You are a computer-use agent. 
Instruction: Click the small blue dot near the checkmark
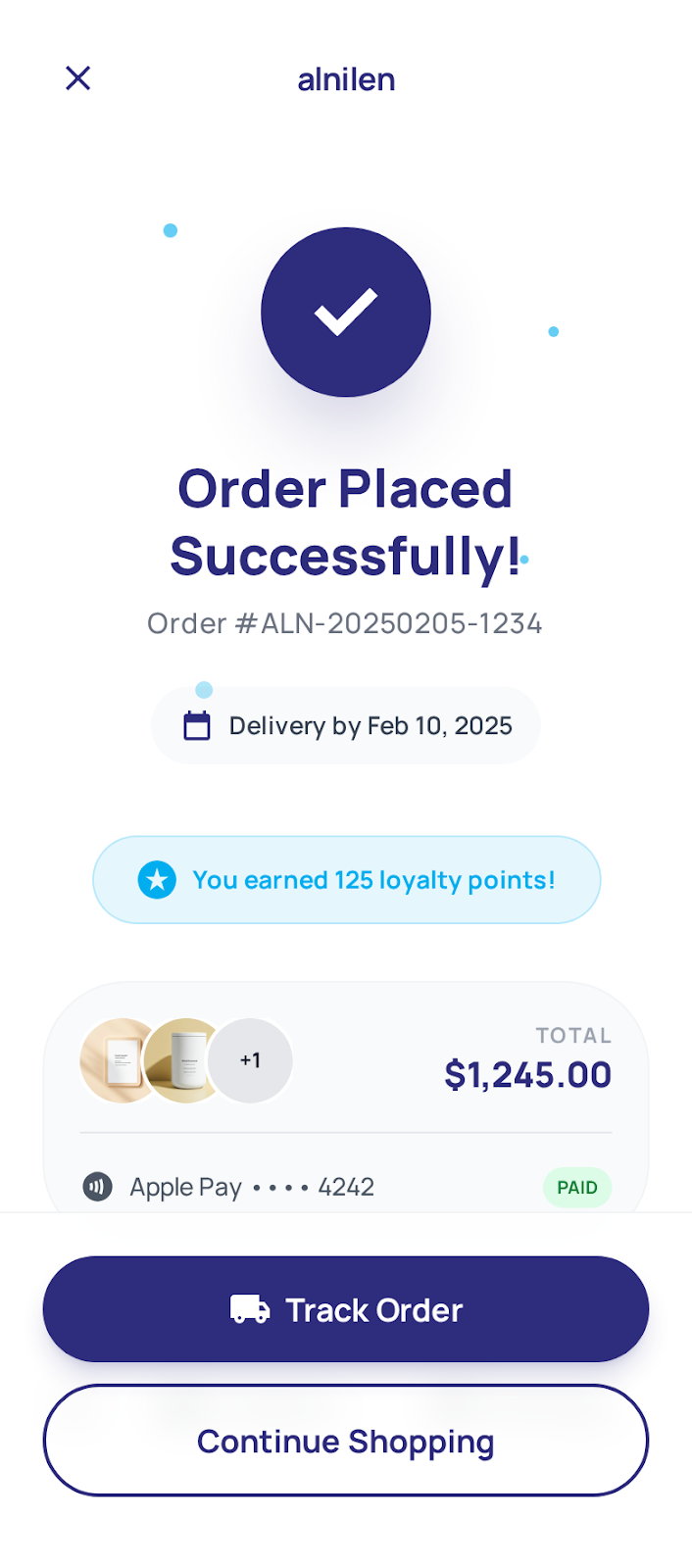click(x=171, y=229)
